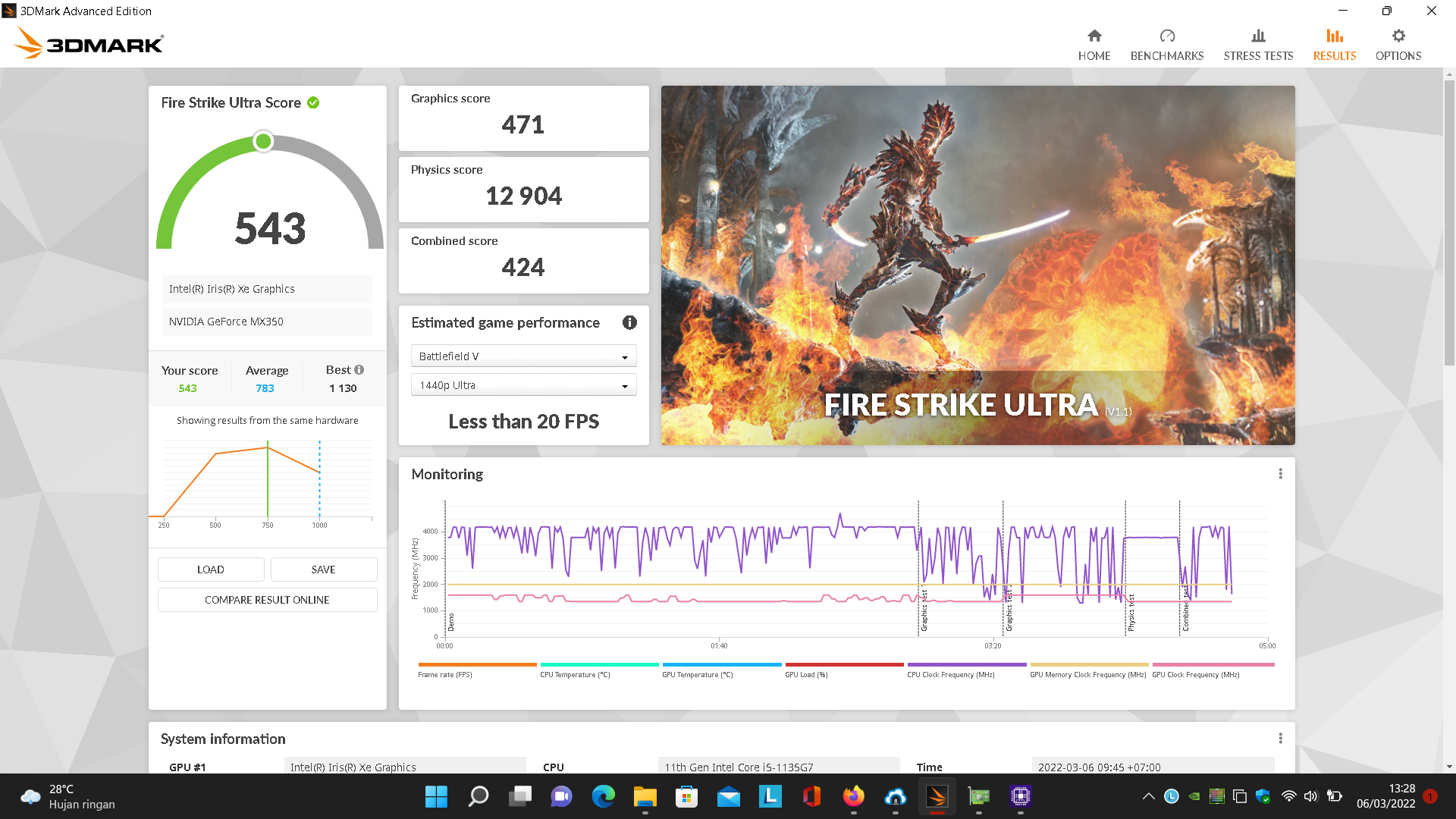The width and height of the screenshot is (1456, 819).
Task: Launch Microsoft Edge from taskbar
Action: (x=604, y=796)
